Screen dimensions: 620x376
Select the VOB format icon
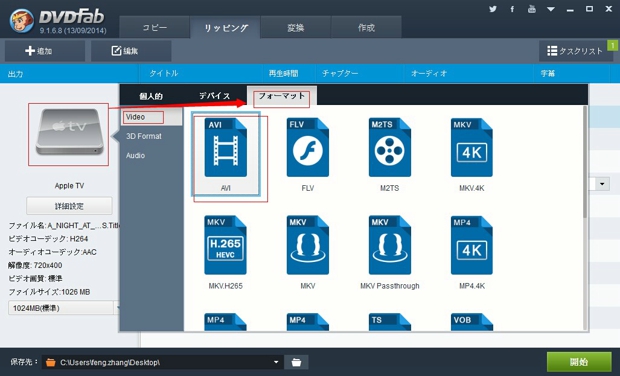point(472,322)
